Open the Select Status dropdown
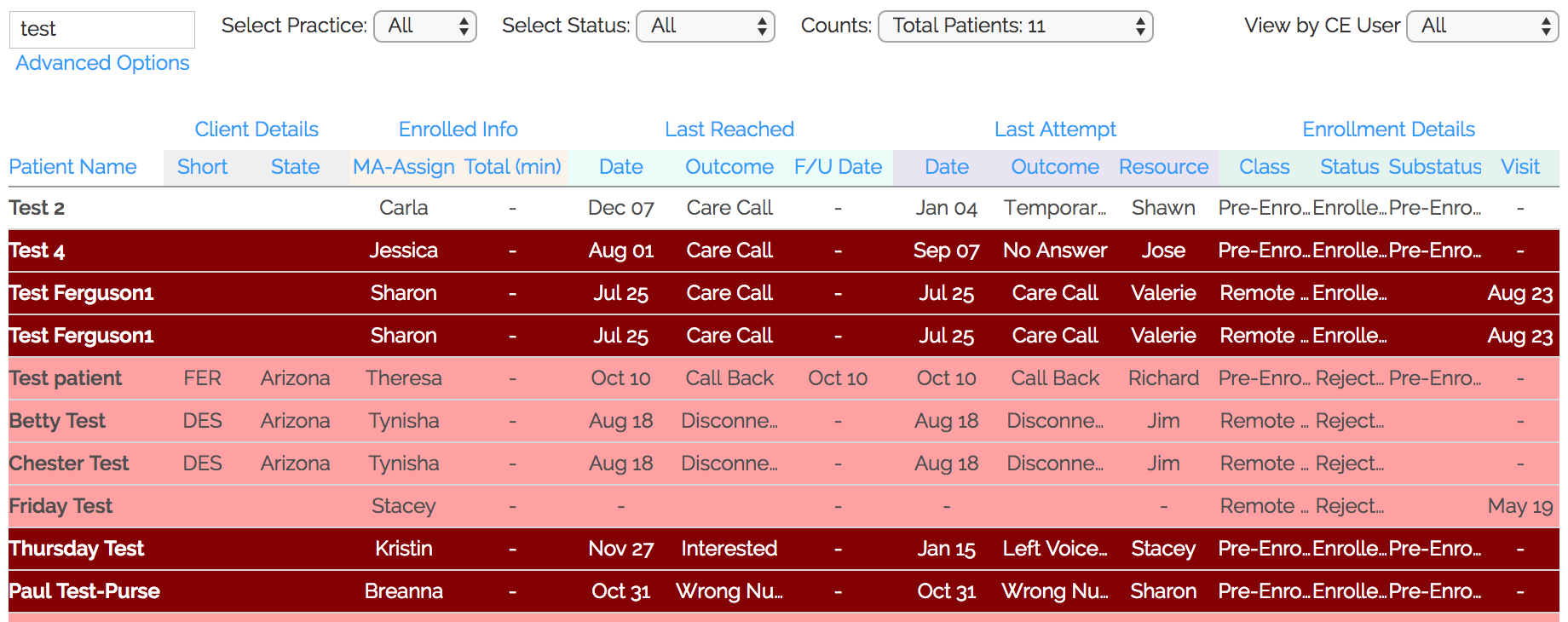 coord(706,26)
